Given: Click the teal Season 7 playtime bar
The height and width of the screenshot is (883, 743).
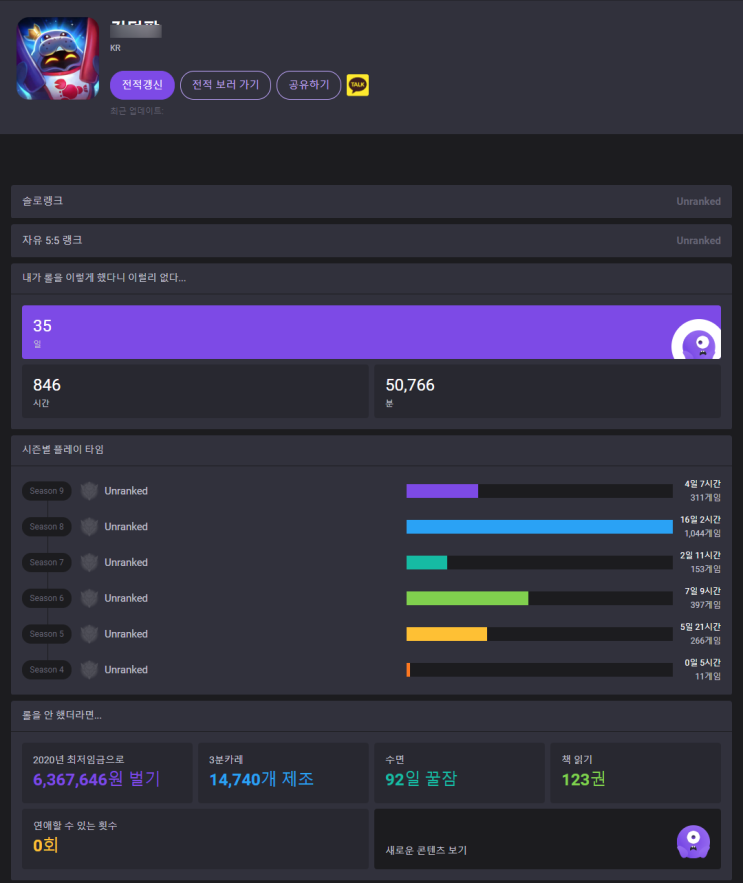Looking at the screenshot, I should 427,563.
